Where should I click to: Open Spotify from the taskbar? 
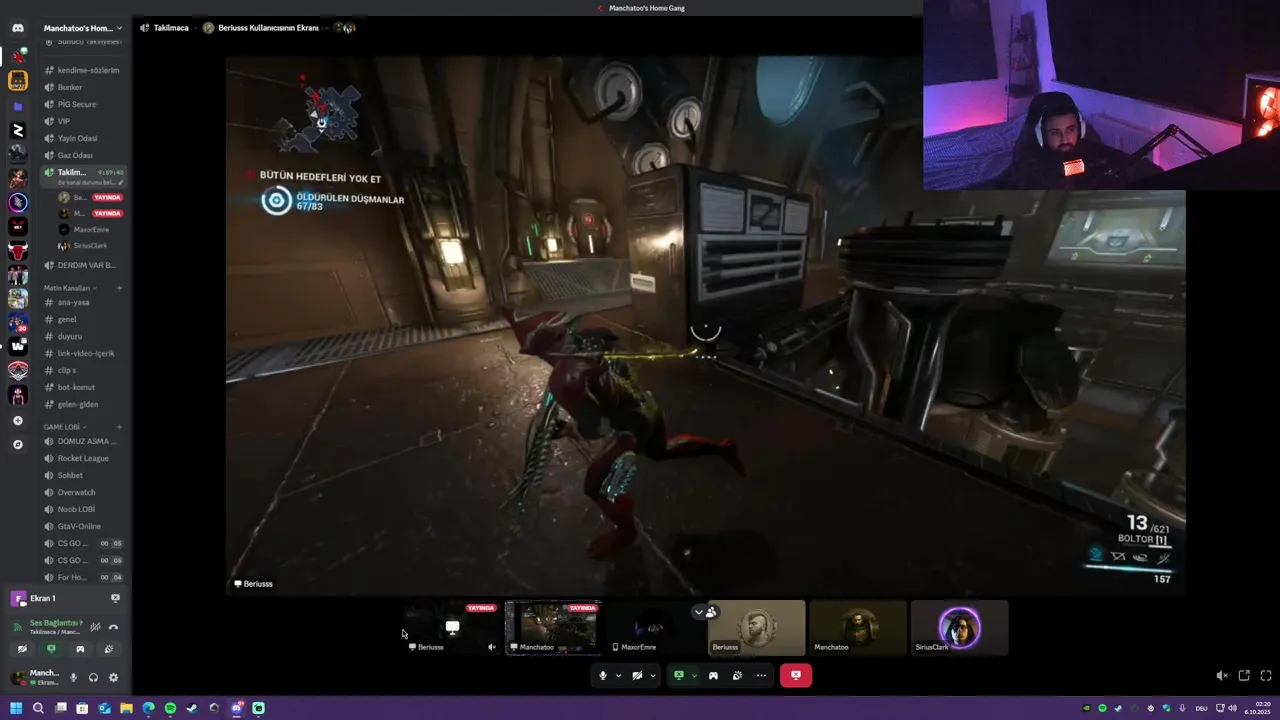(x=170, y=708)
